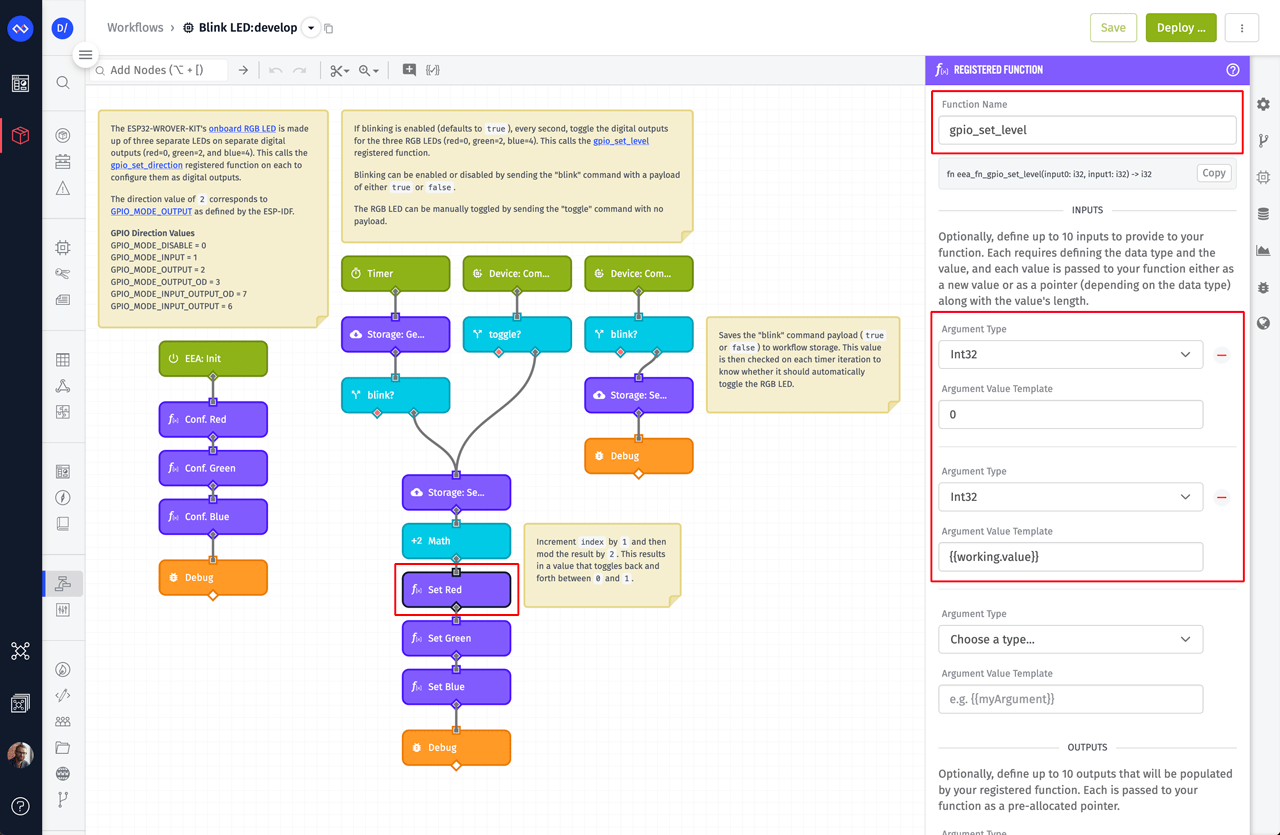Open the highlighted workflows icon in the sidebar
This screenshot has width=1280, height=835.
point(63,583)
